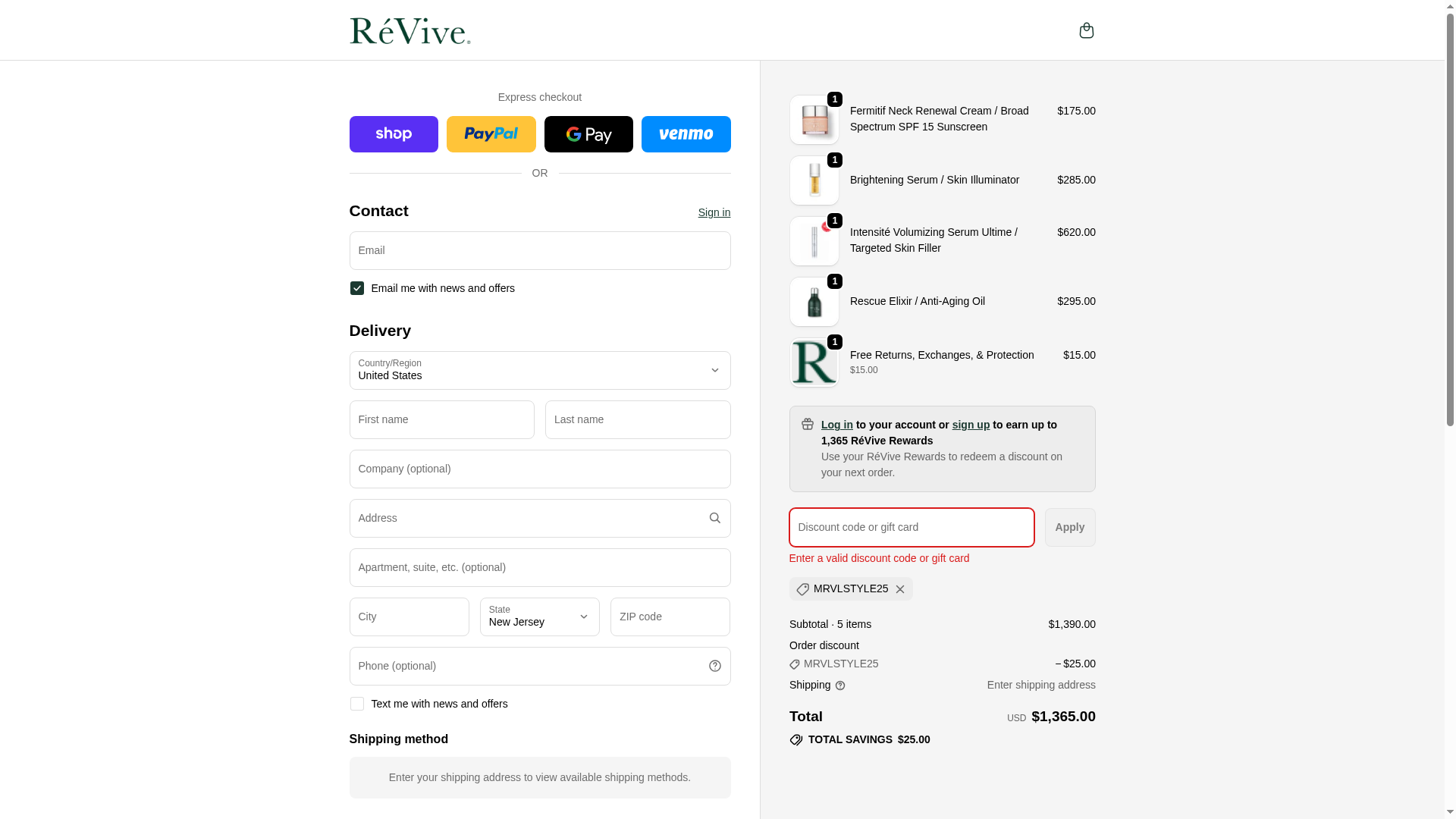Viewport: 1456px width, 819px height.
Task: Click the Apply discount button
Action: [x=1069, y=527]
